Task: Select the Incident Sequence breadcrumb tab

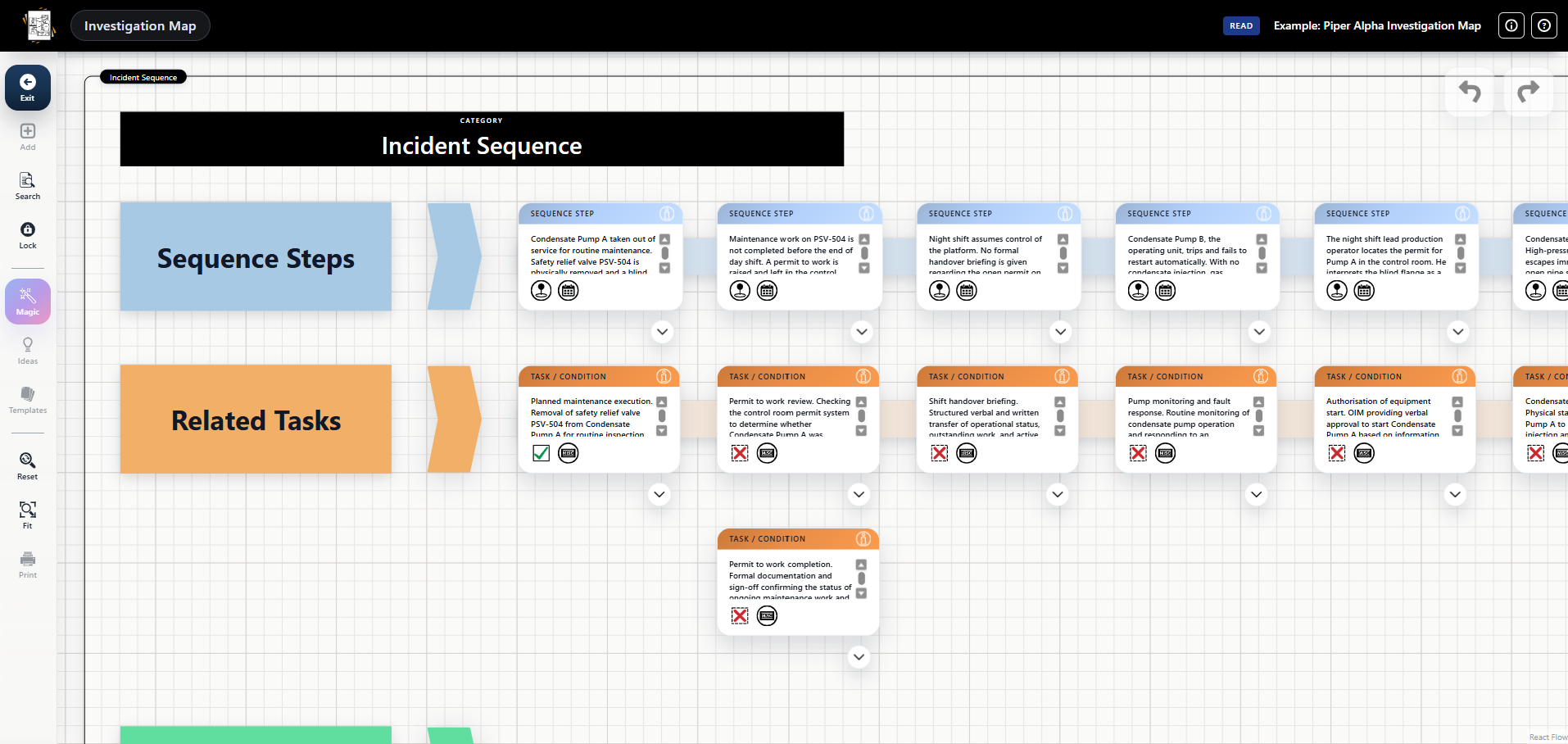Action: pyautogui.click(x=143, y=77)
